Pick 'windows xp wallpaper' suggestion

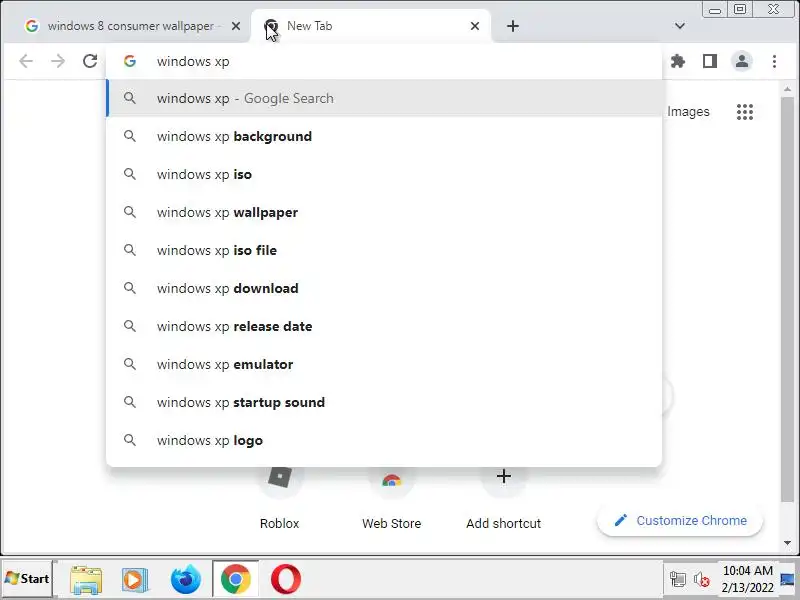(x=384, y=212)
